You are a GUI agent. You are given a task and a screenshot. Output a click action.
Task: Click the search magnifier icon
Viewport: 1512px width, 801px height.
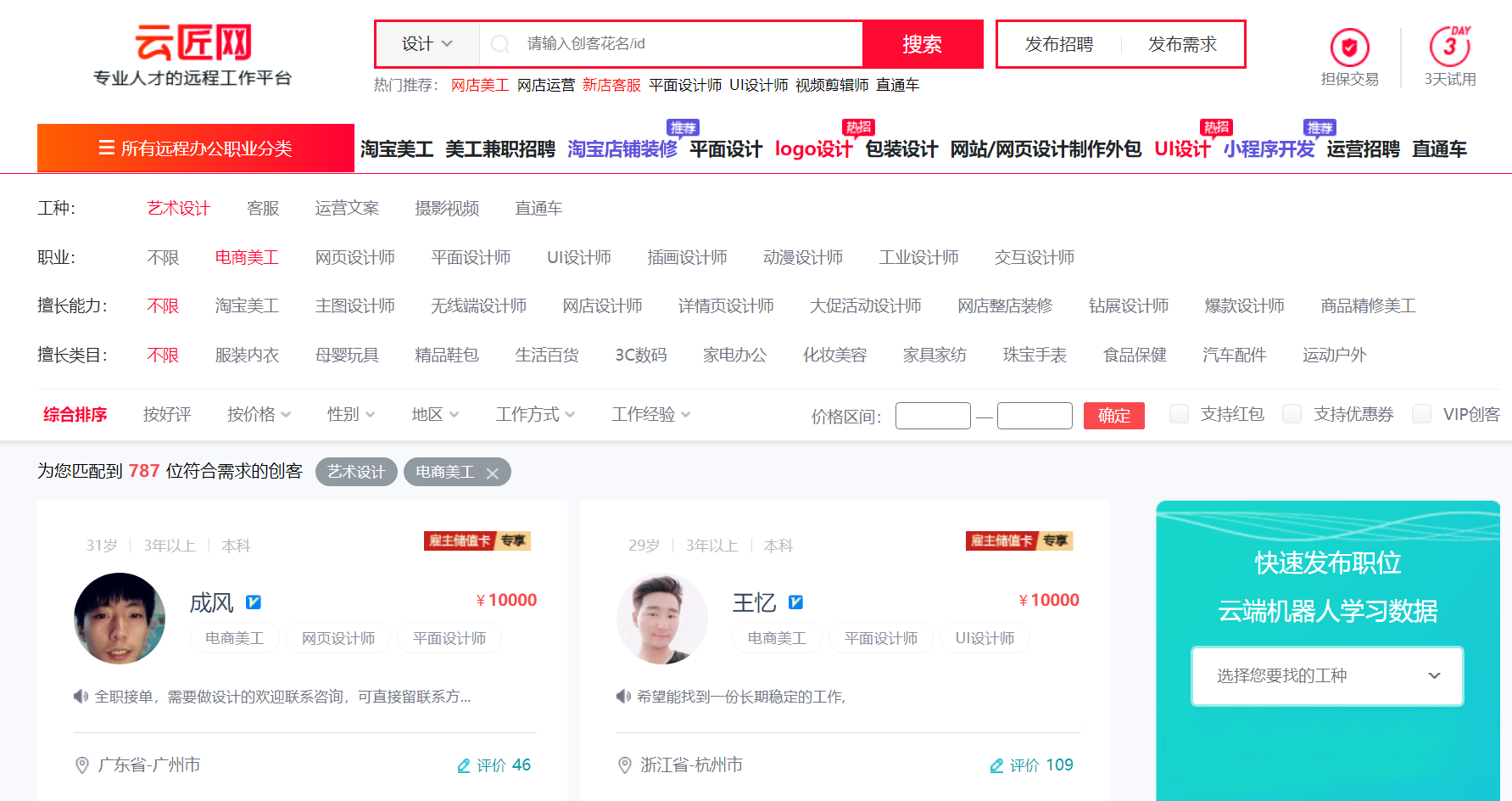(x=499, y=44)
